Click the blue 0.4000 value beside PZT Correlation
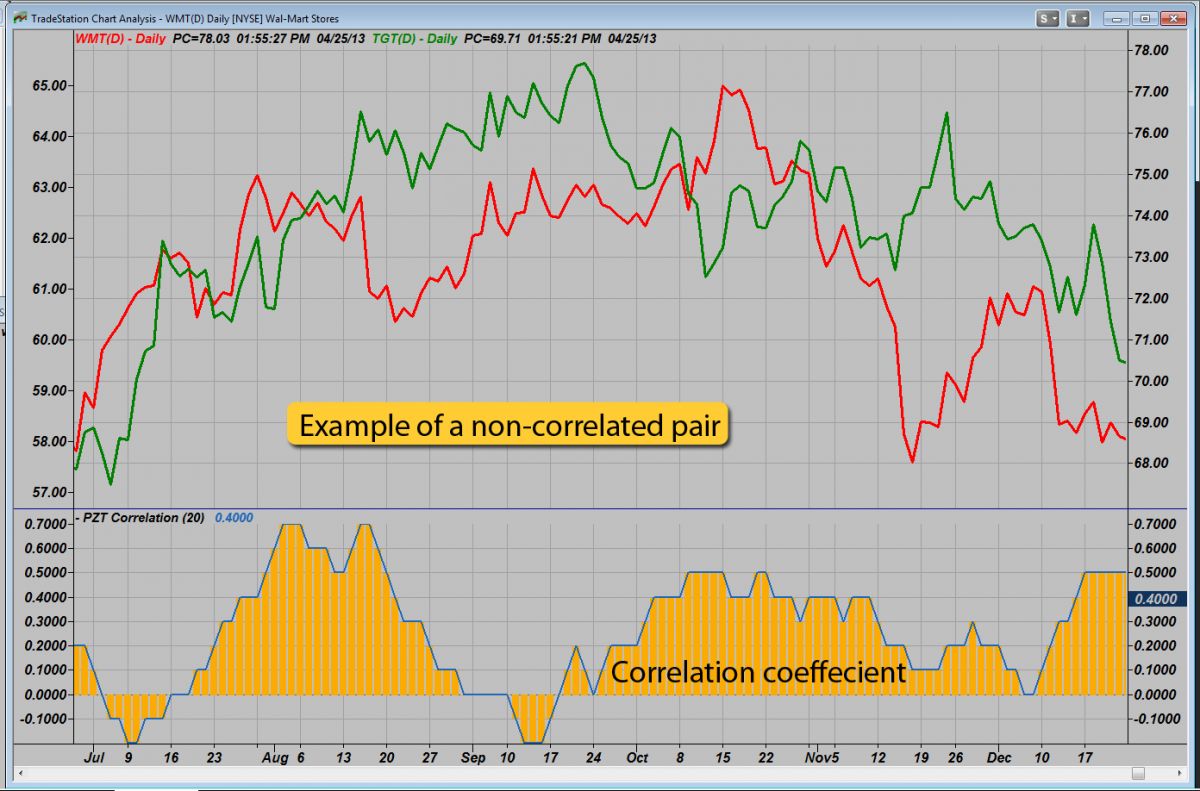 click(234, 518)
